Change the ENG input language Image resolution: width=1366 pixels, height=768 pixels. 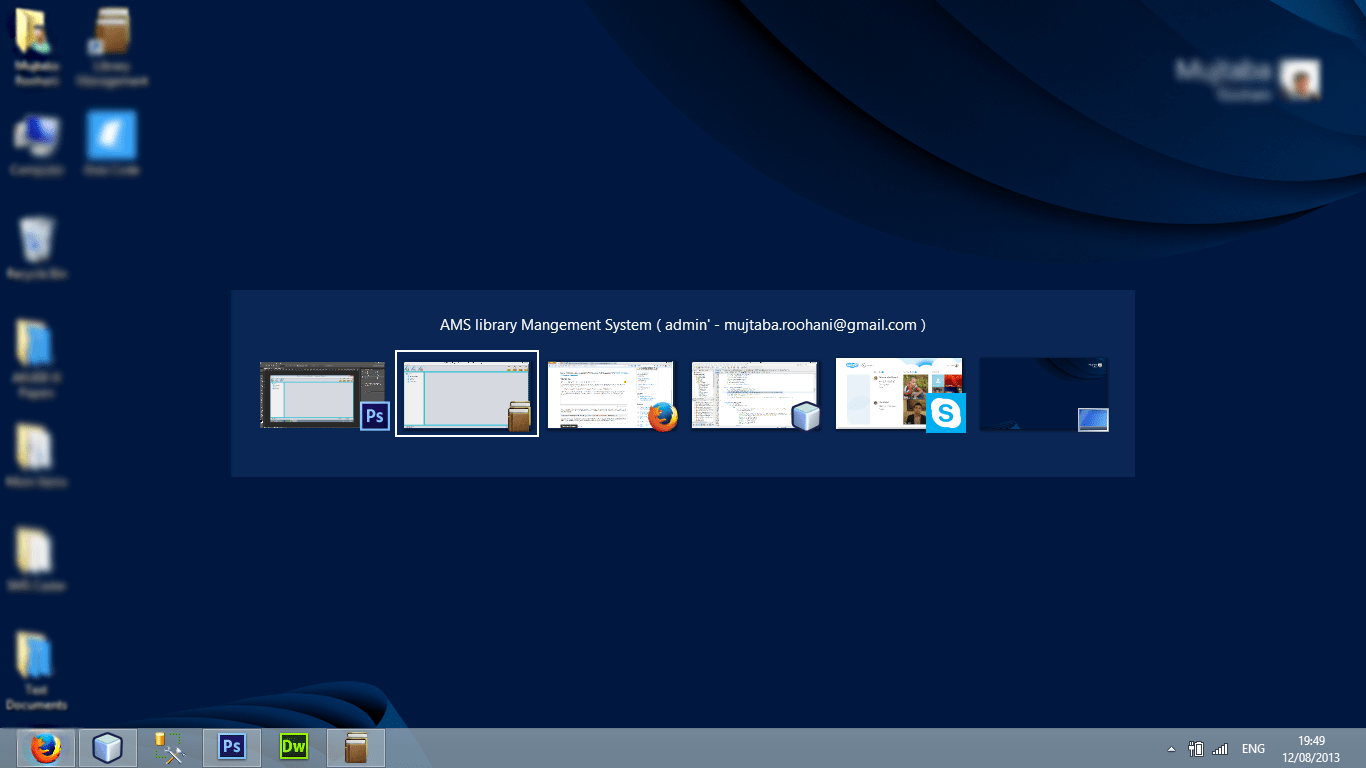click(x=1253, y=749)
